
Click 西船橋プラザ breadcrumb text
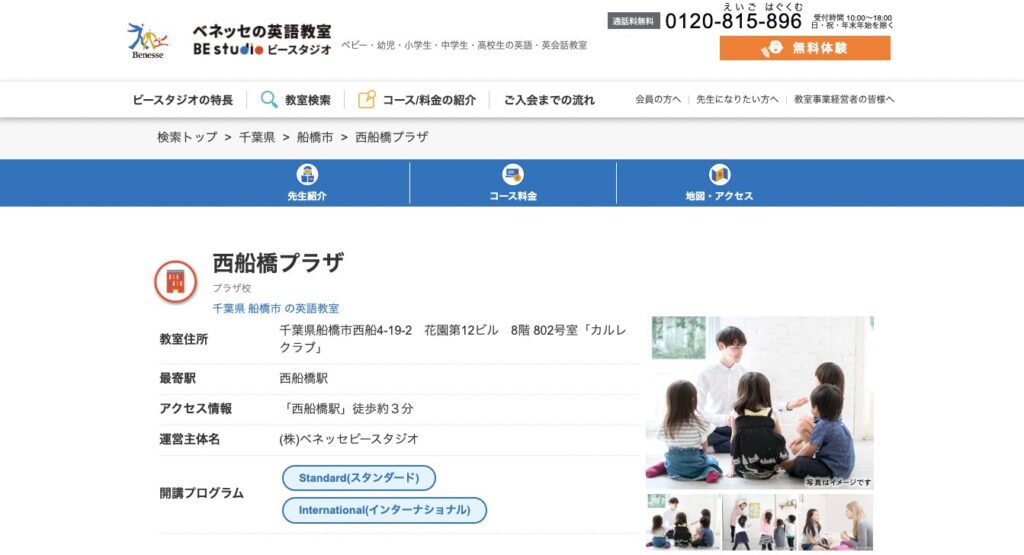click(x=392, y=137)
